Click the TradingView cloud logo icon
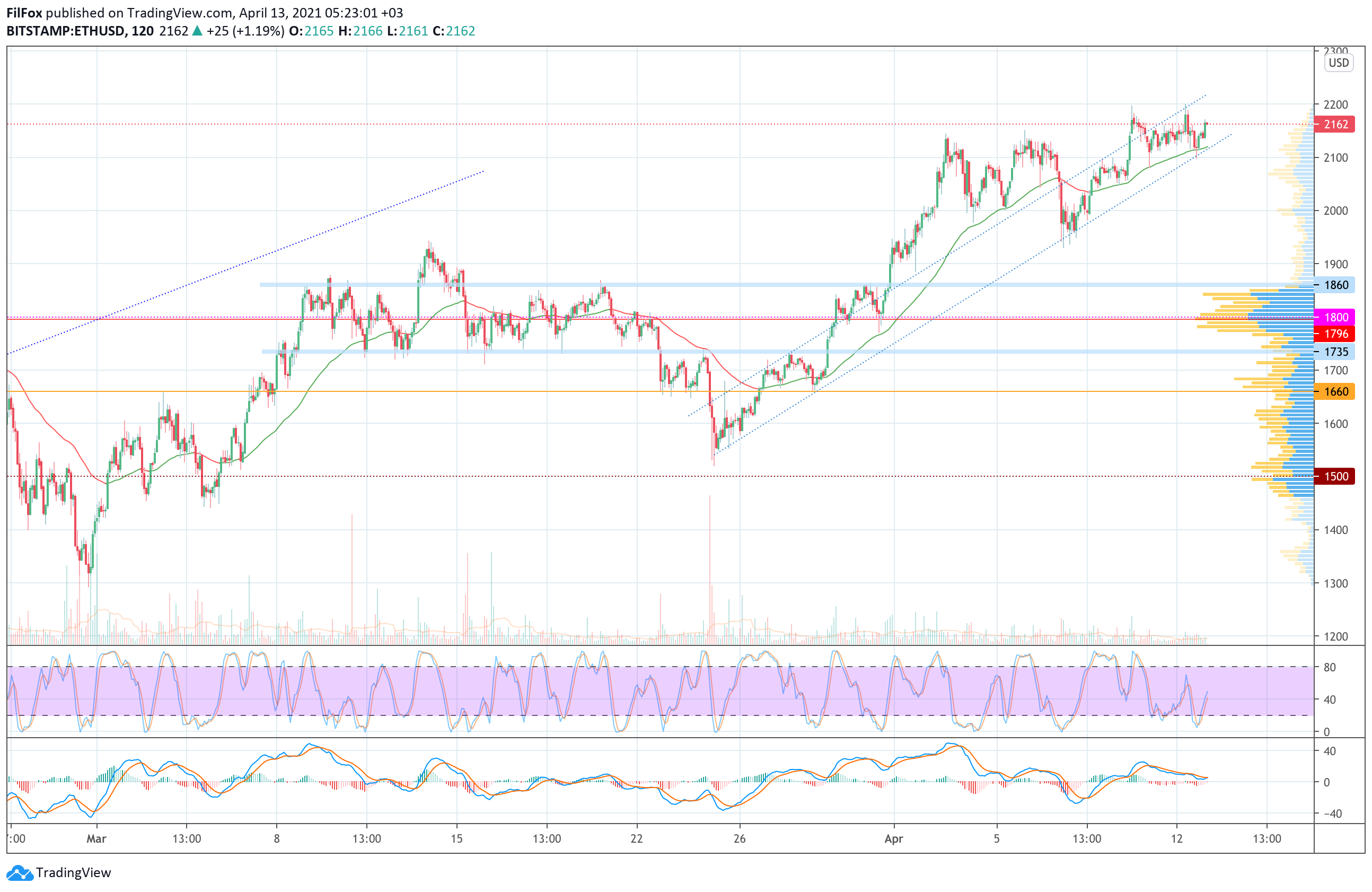1372x892 pixels. click(20, 872)
